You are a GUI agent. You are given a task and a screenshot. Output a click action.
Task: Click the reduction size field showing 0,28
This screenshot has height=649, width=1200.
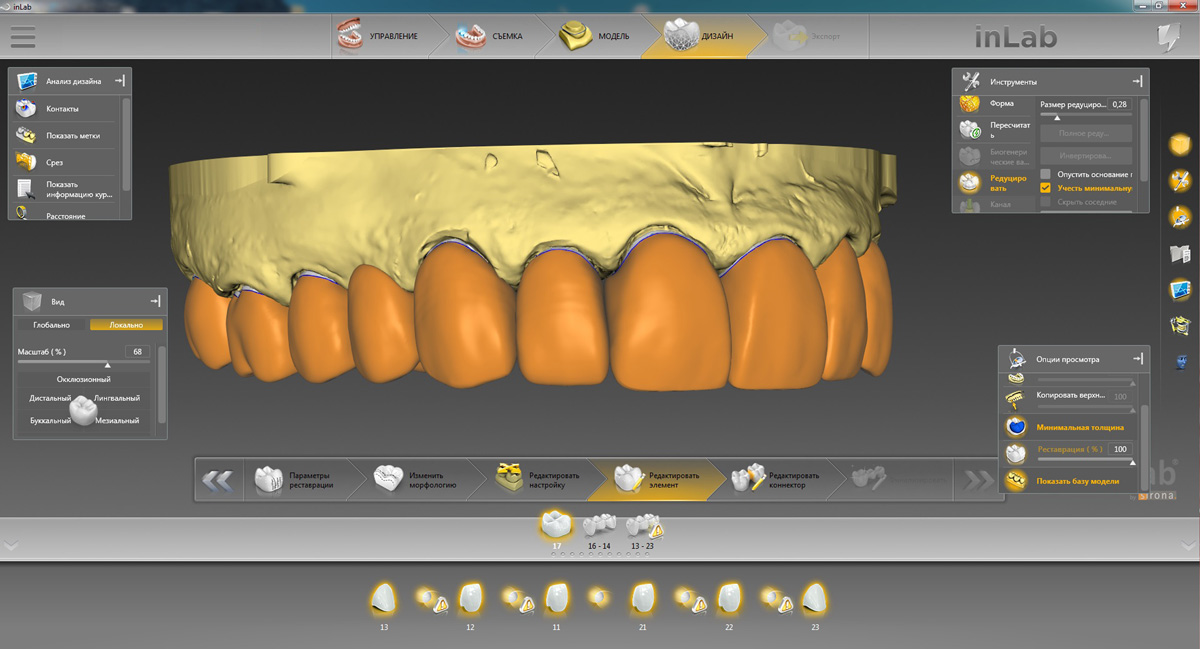click(x=1120, y=104)
